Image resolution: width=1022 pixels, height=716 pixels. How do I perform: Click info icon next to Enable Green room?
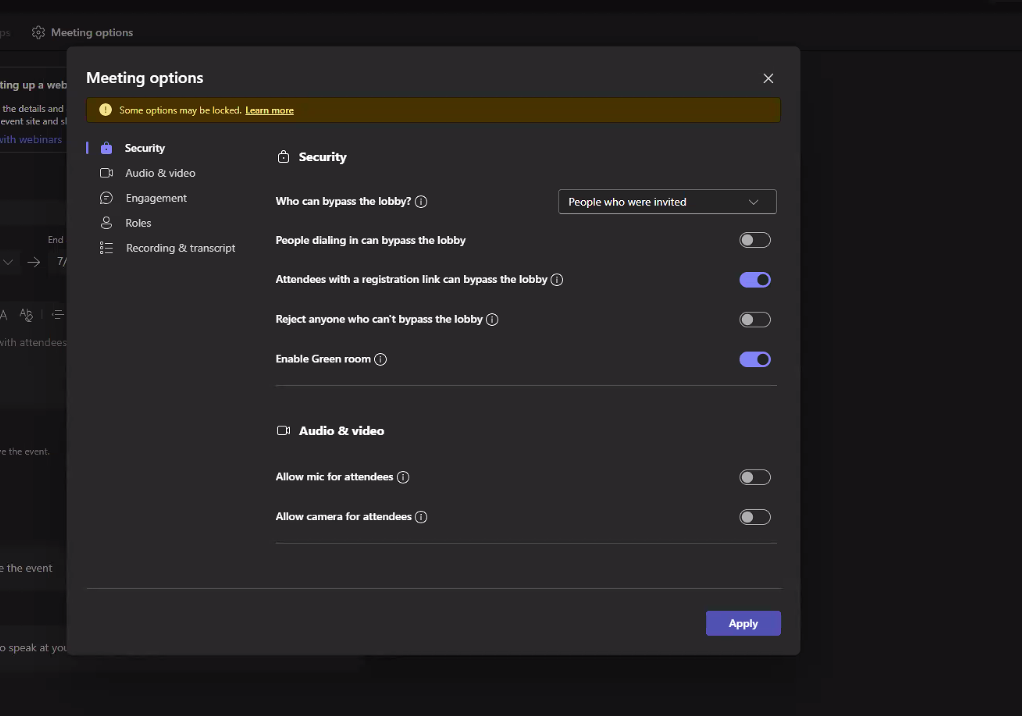tap(380, 359)
